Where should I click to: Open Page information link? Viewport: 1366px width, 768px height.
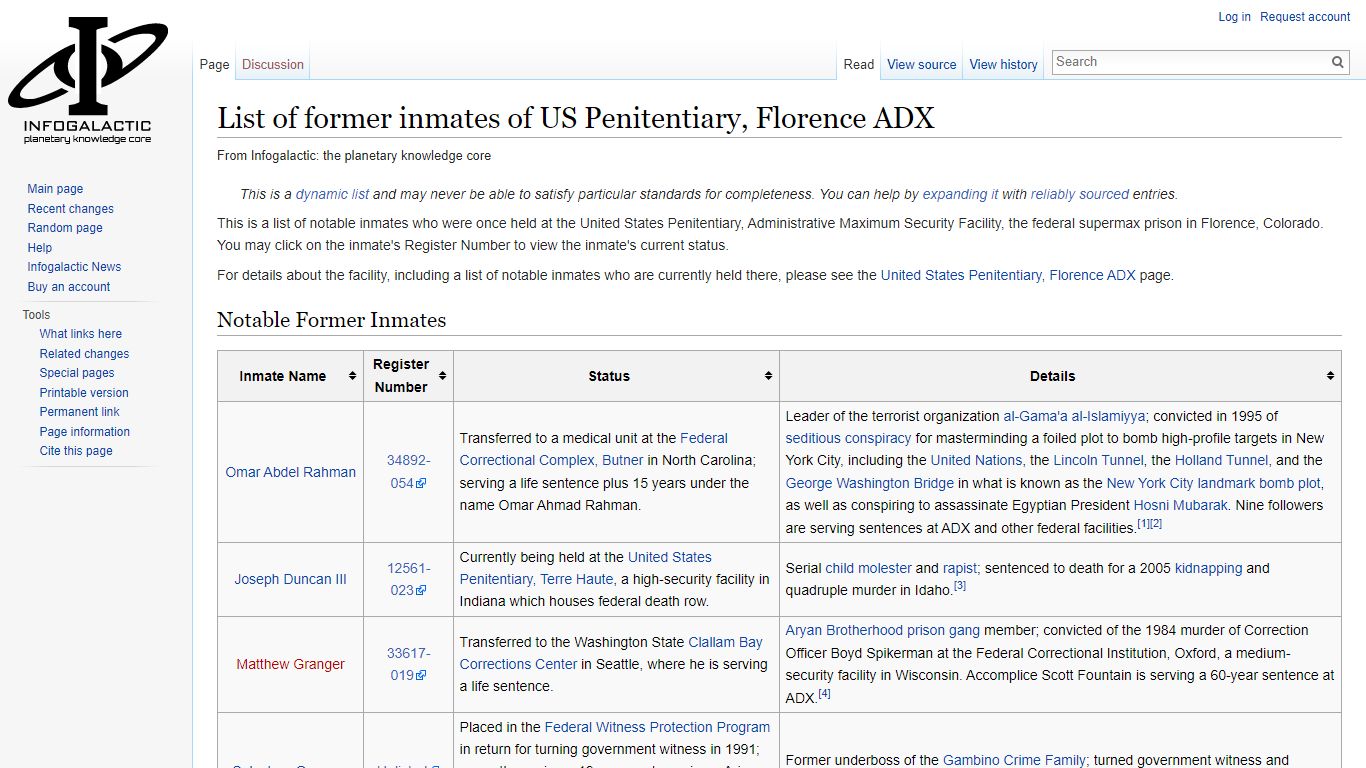click(85, 432)
